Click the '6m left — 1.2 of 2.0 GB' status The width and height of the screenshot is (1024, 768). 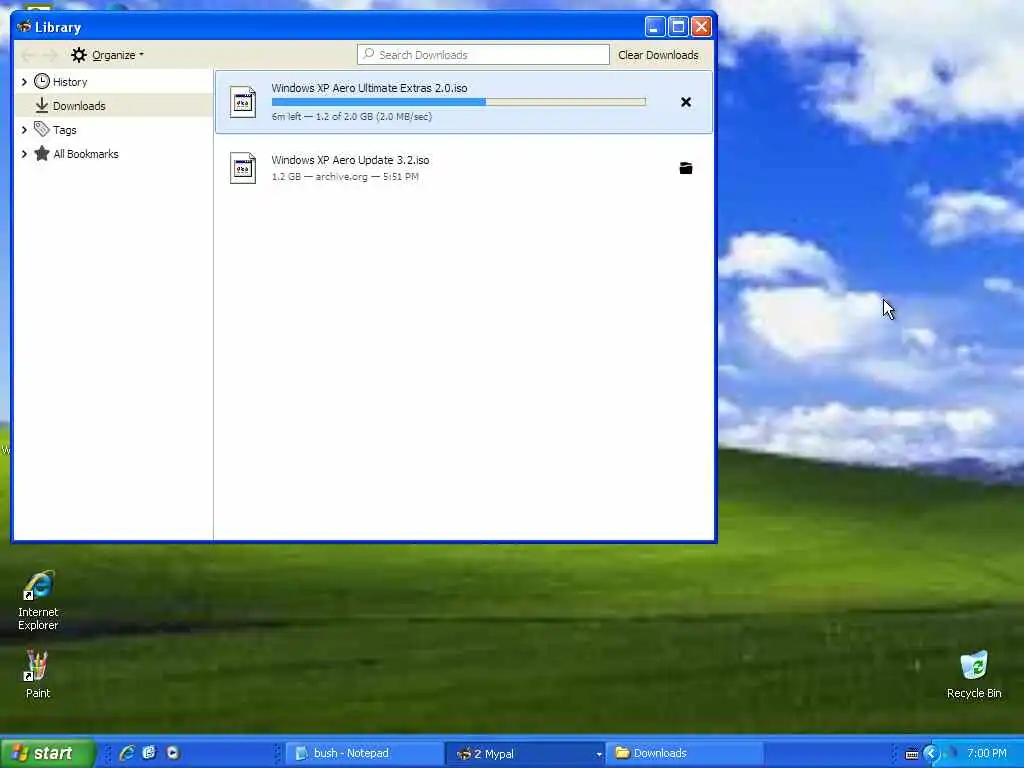tap(352, 116)
